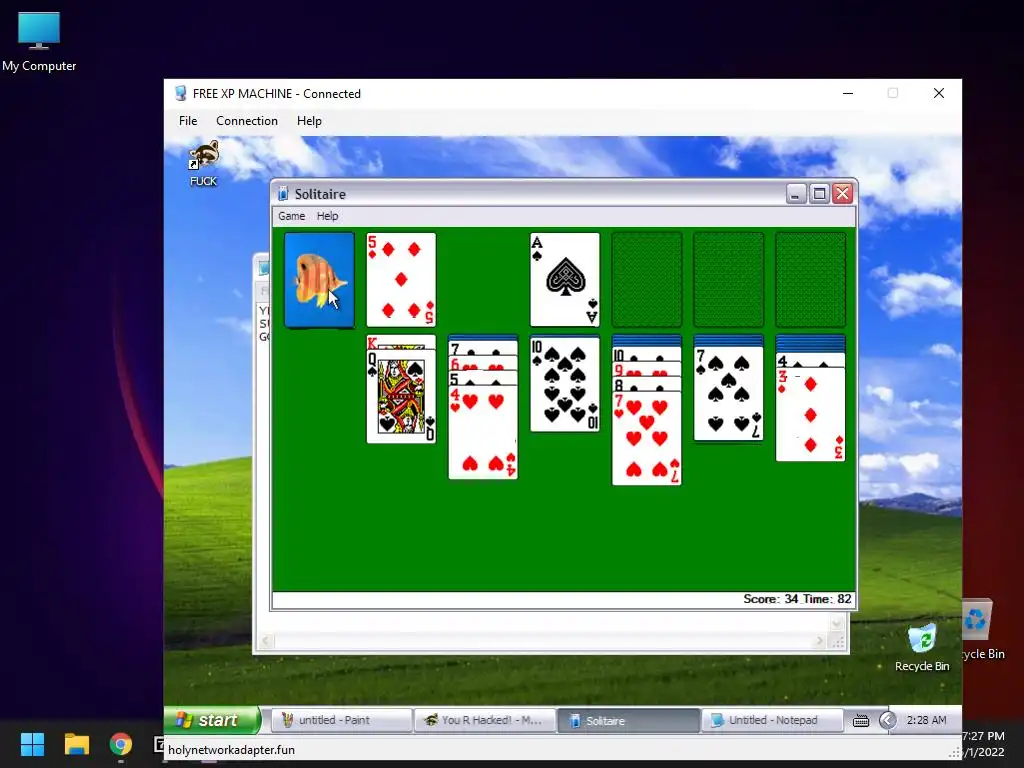The height and width of the screenshot is (768, 1024).
Task: Click the XP clock showing 2:28 AM
Action: pyautogui.click(x=926, y=720)
